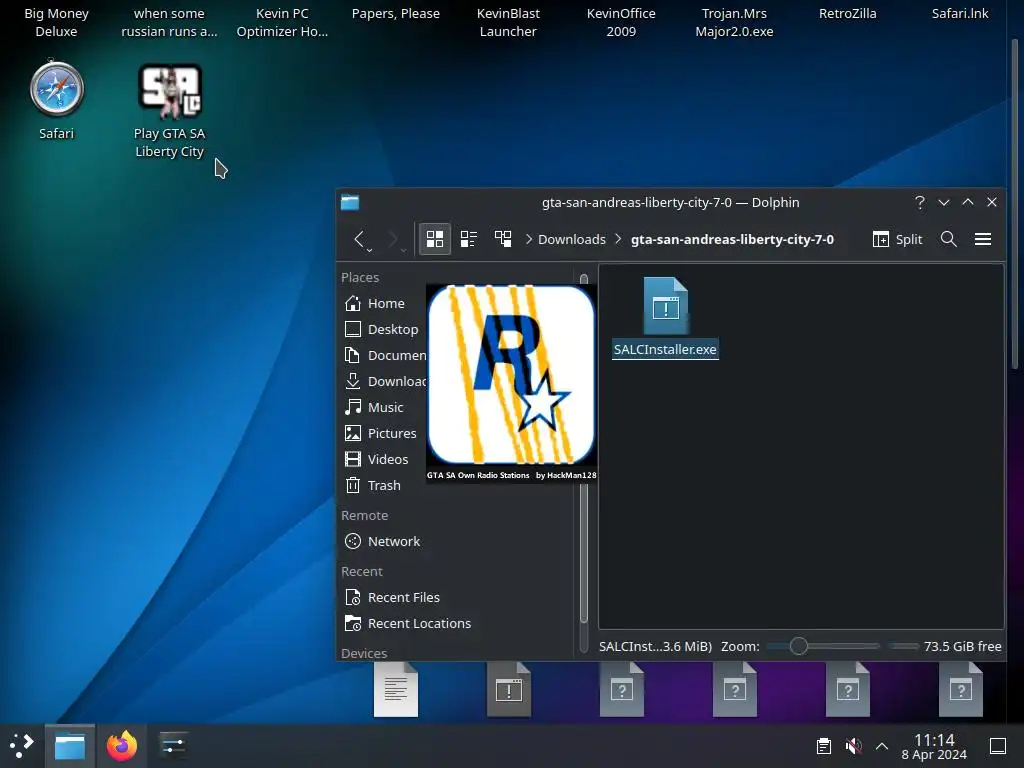The height and width of the screenshot is (768, 1024).
Task: Open KevinBlast Launcher desktop item
Action: [x=508, y=22]
